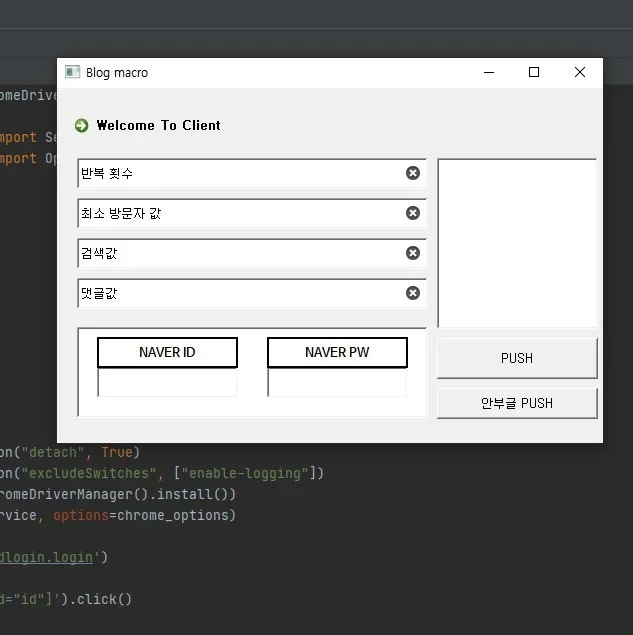
Task: Focus the 반복 횟수 input field
Action: [252, 173]
